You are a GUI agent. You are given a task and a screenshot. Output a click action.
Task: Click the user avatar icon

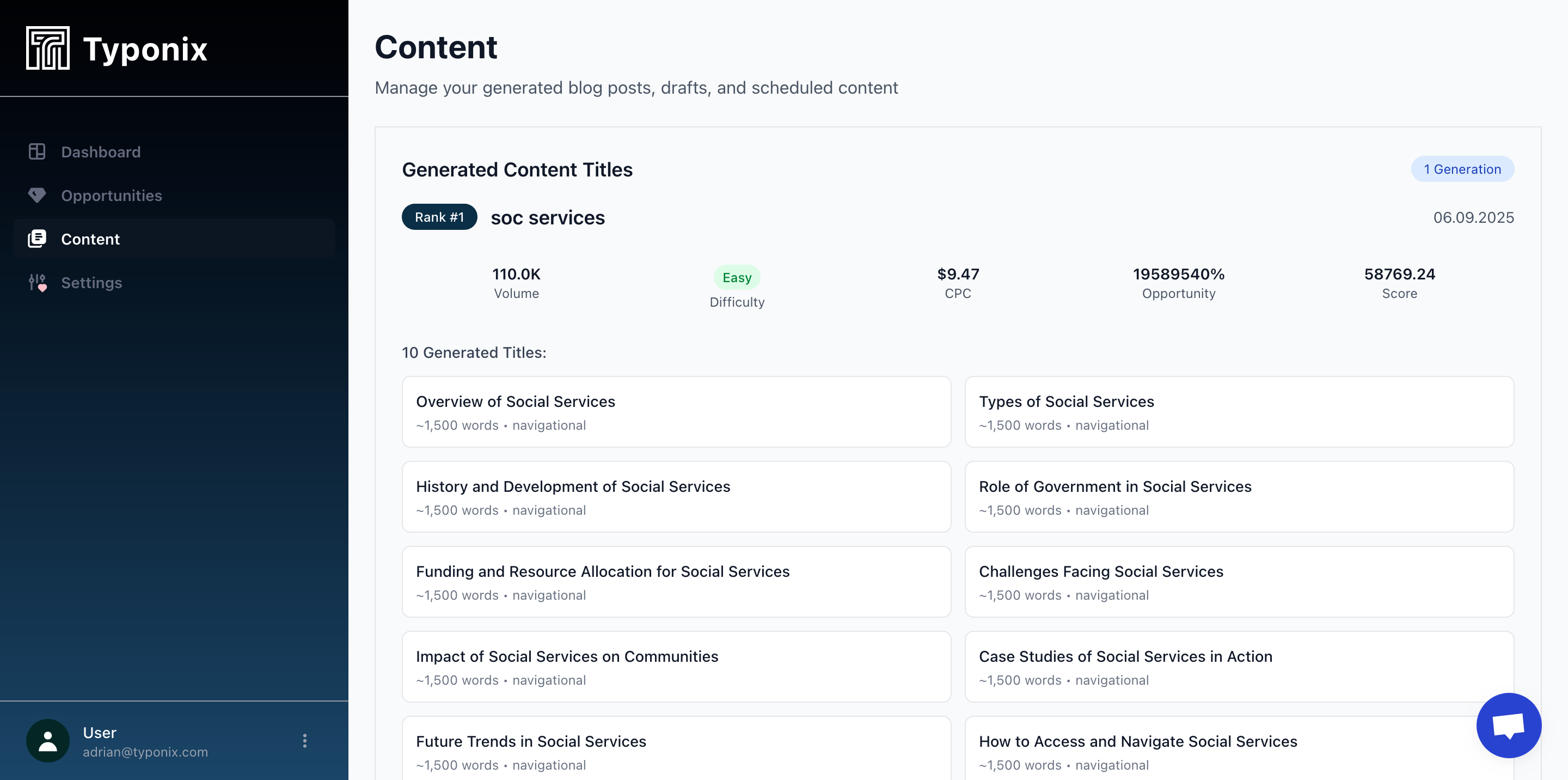click(x=47, y=740)
